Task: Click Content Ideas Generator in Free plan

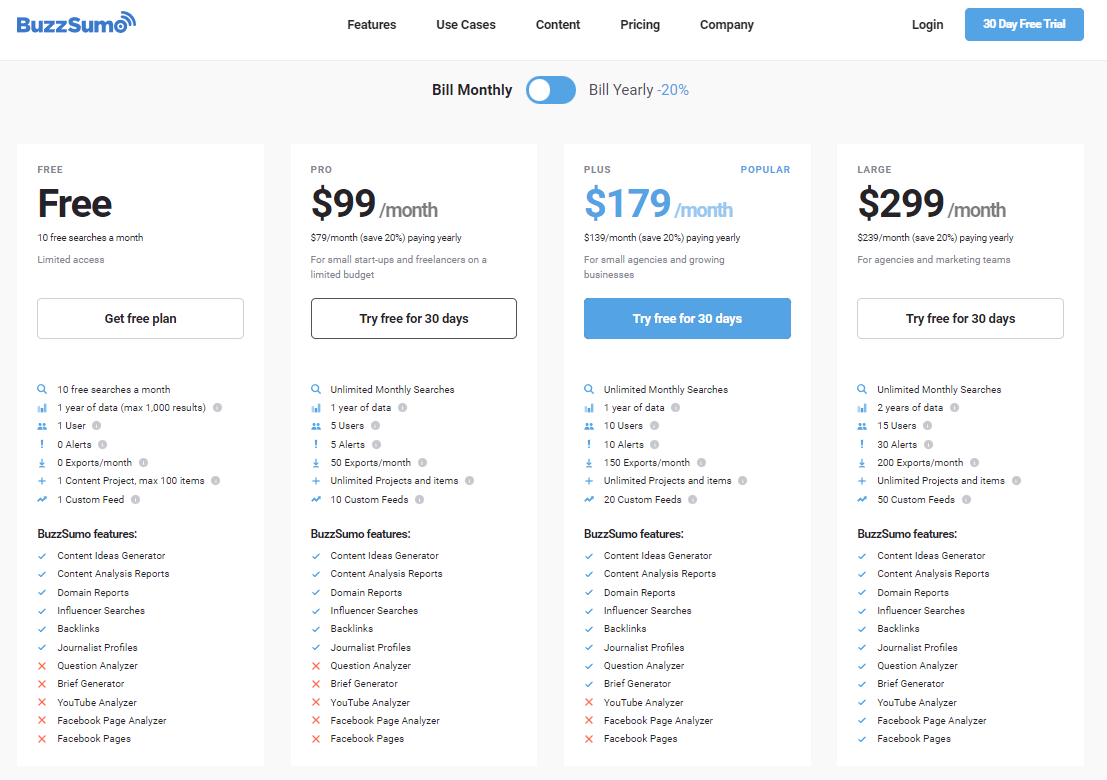Action: coord(111,556)
